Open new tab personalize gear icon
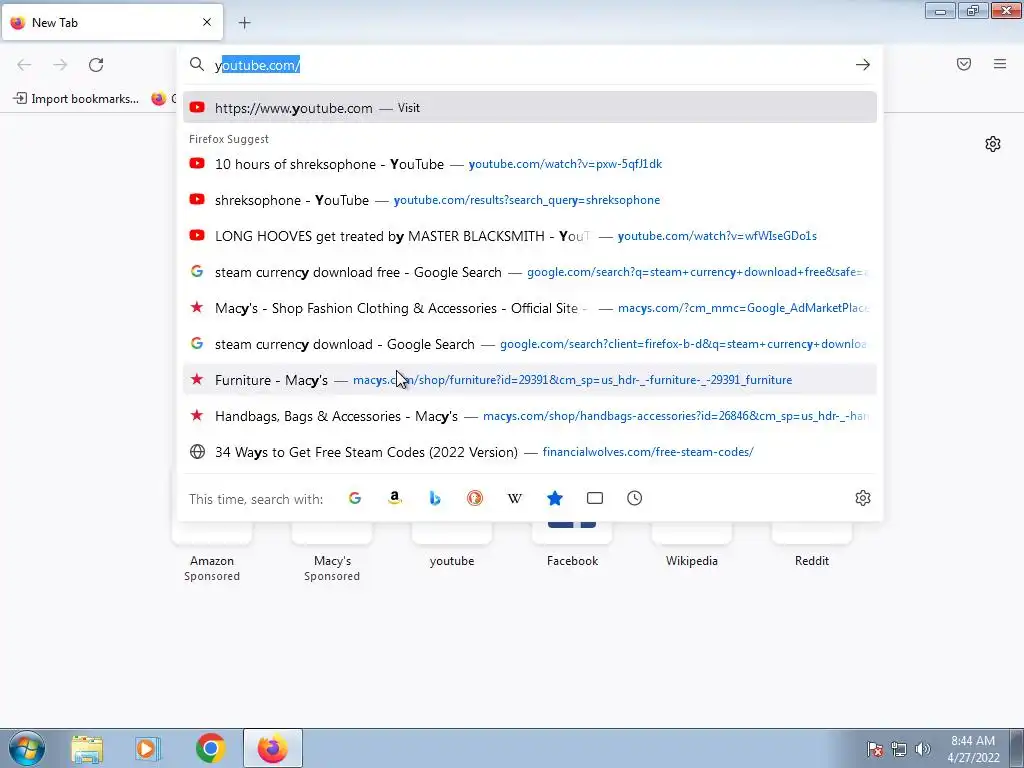Image resolution: width=1024 pixels, height=768 pixels. (x=993, y=144)
